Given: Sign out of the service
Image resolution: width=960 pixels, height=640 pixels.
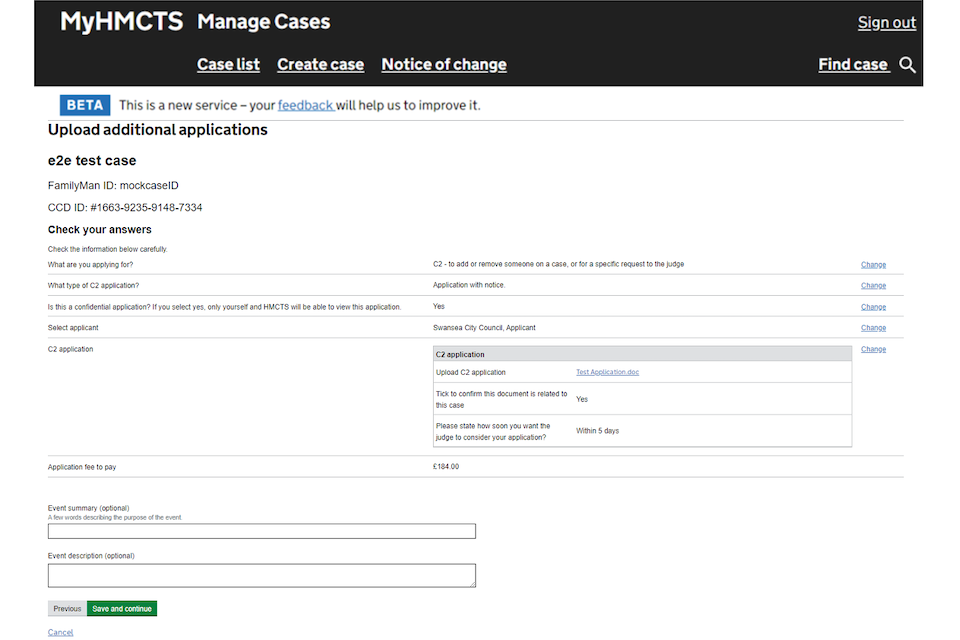Looking at the screenshot, I should (x=886, y=23).
